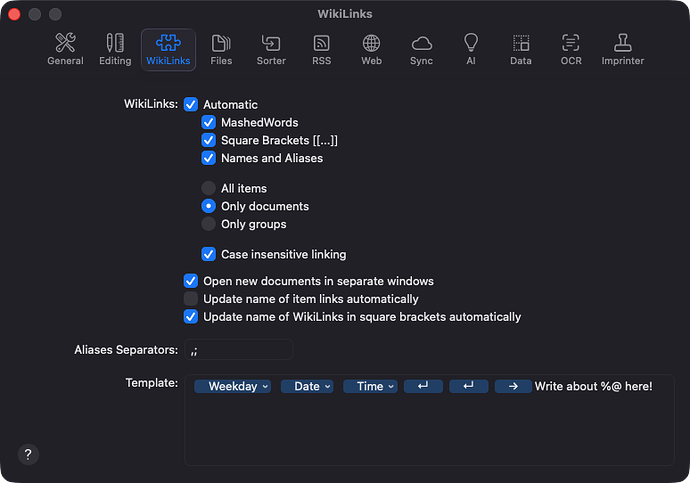Select the All items radio button
The image size is (690, 483).
[x=209, y=188]
